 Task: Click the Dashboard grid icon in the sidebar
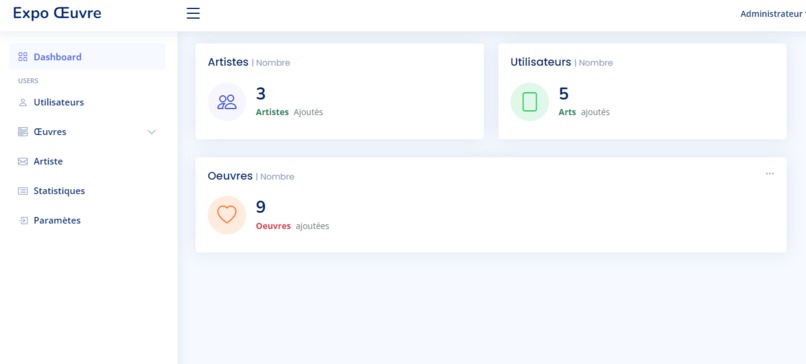[x=23, y=57]
